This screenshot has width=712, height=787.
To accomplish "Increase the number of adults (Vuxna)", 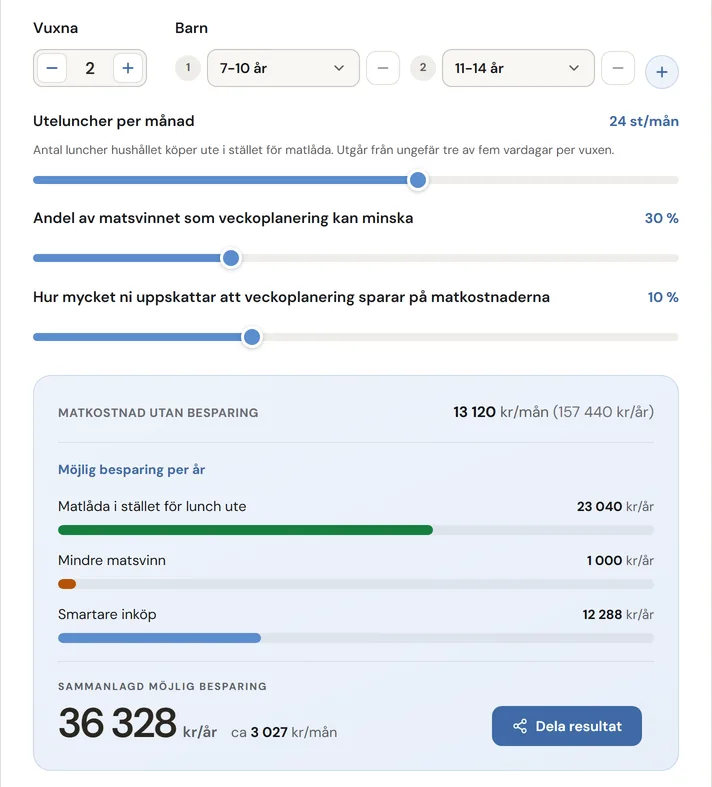I will (x=128, y=68).
